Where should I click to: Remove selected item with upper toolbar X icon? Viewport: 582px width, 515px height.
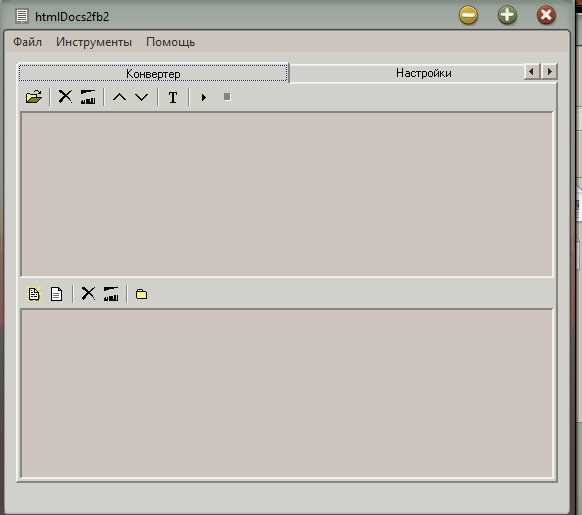coord(65,97)
